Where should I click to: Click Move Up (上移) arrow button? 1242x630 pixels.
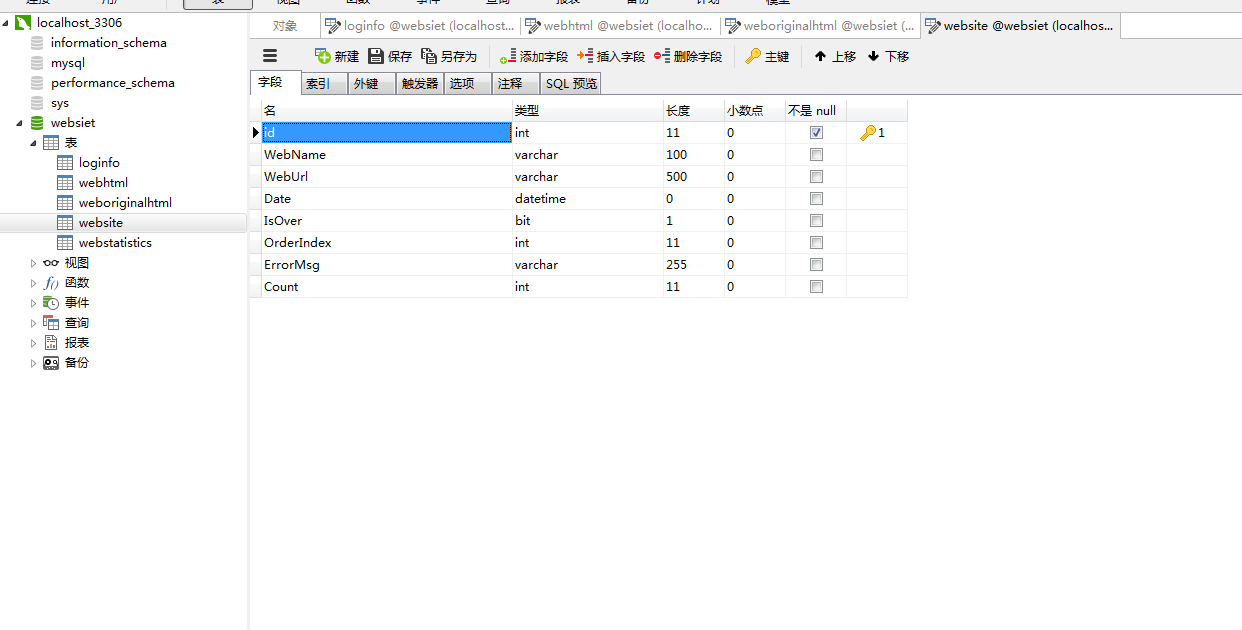835,56
